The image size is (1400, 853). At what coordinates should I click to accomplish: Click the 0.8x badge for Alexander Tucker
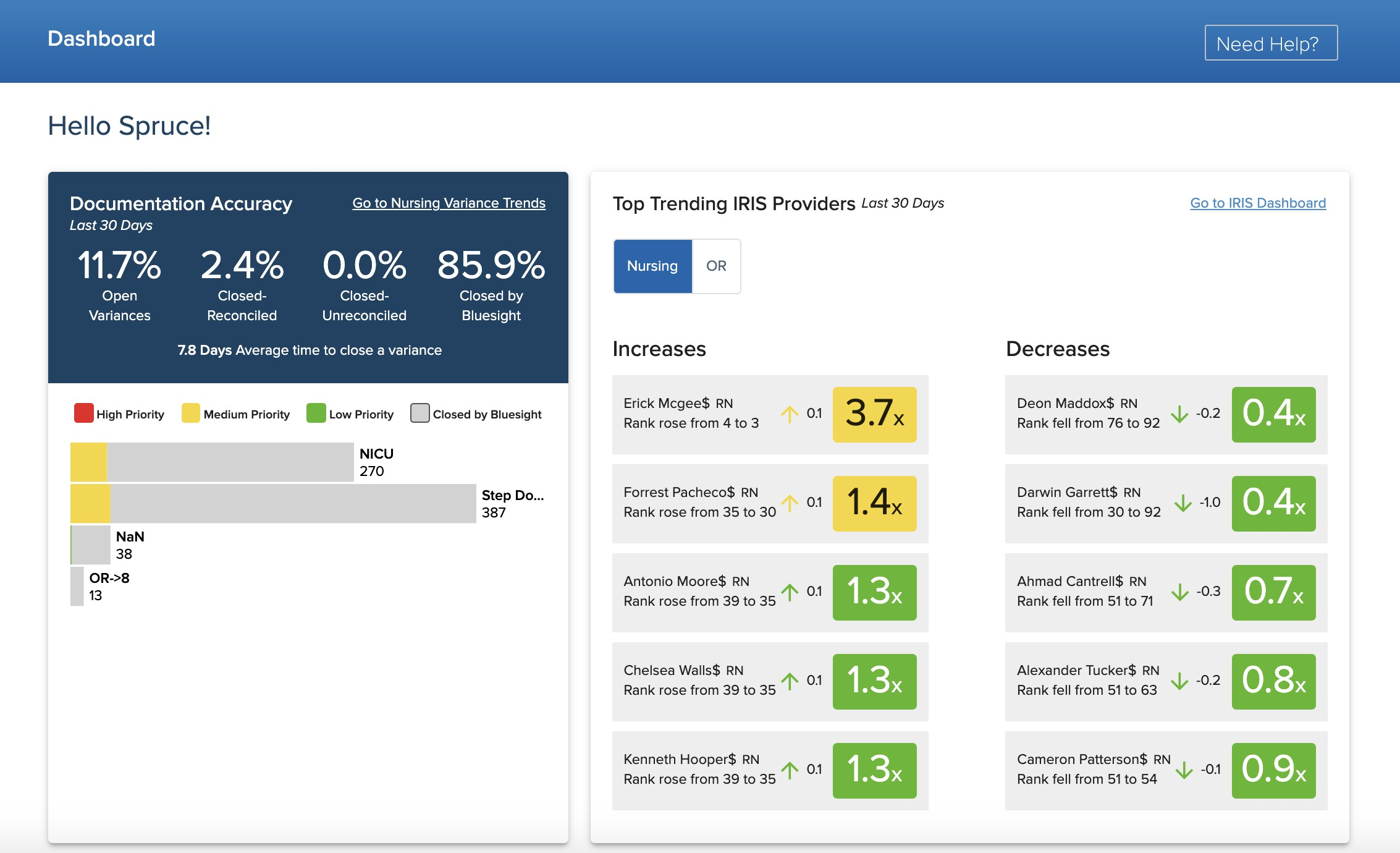[1273, 681]
